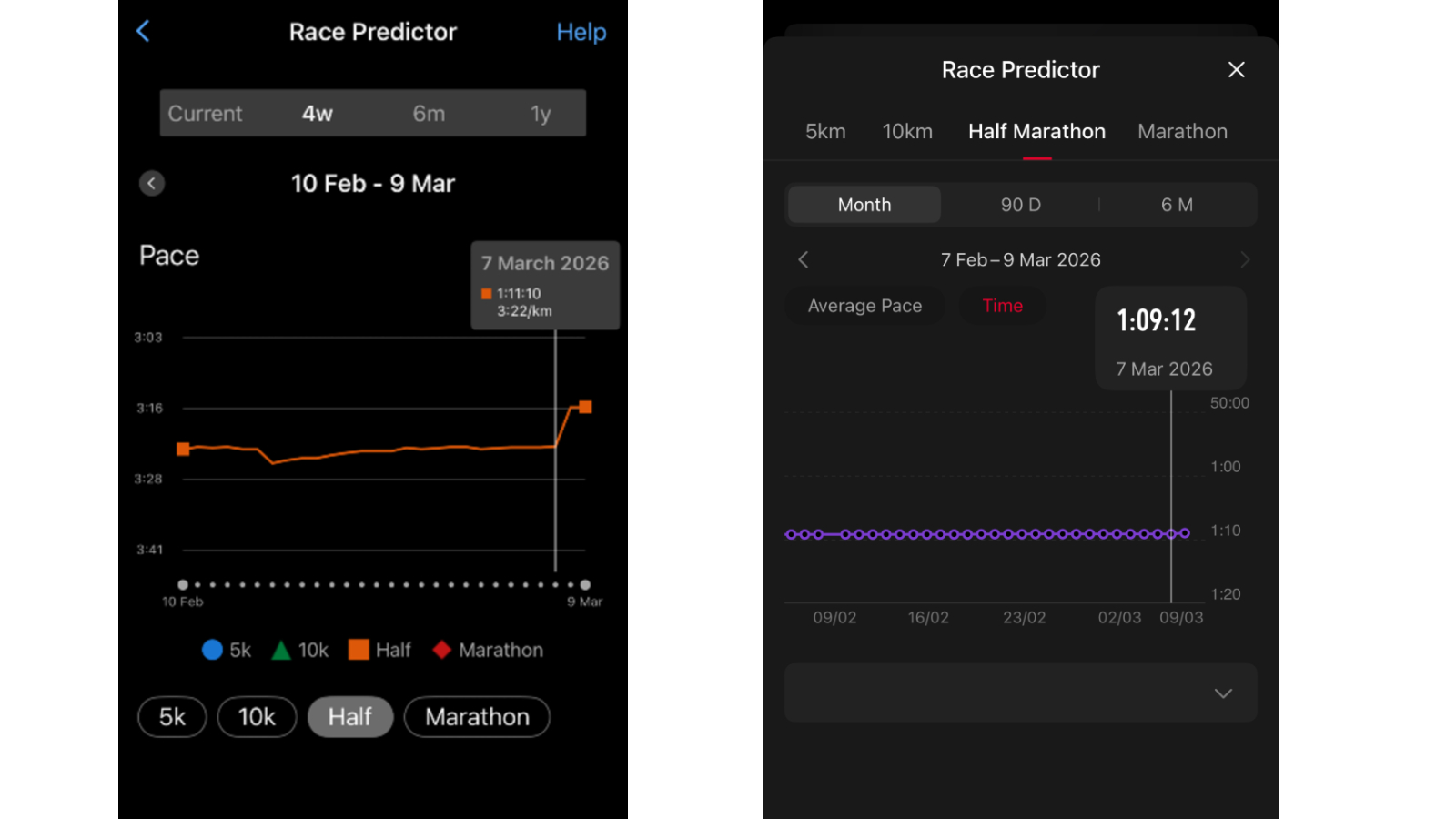Enable the Time metric display
The image size is (1456, 819).
[1002, 306]
